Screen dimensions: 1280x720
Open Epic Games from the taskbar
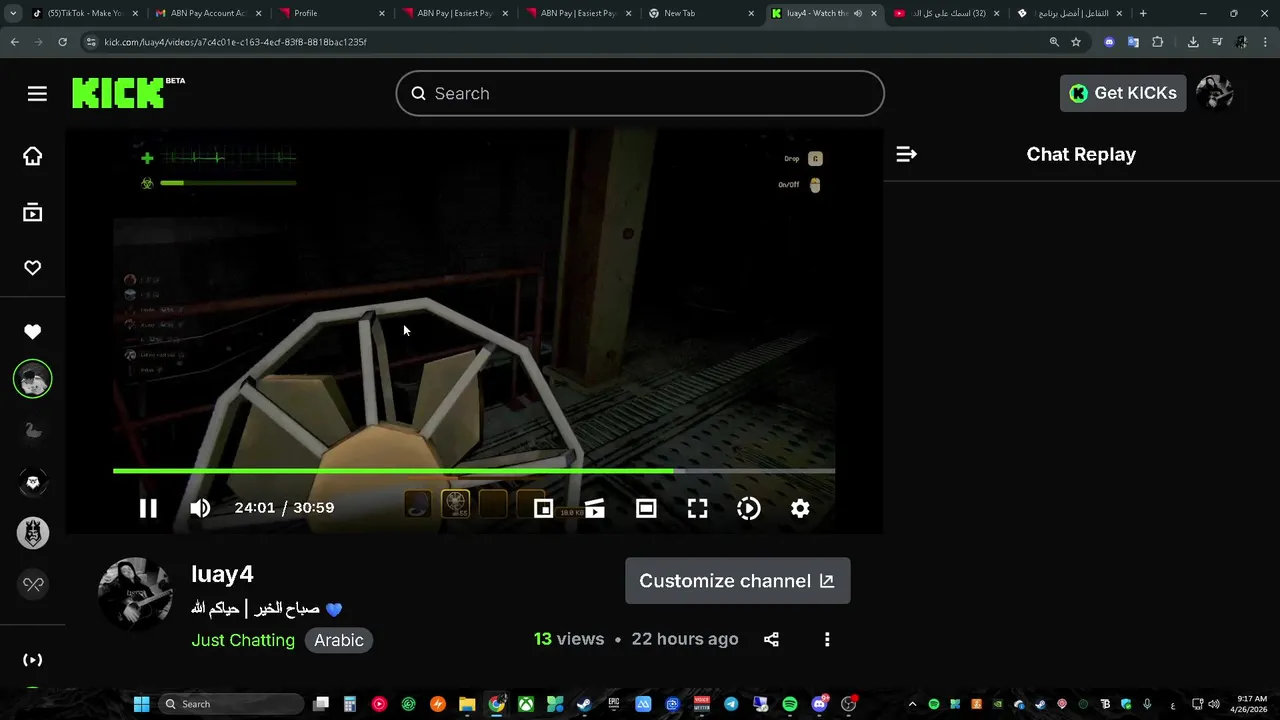tap(614, 704)
